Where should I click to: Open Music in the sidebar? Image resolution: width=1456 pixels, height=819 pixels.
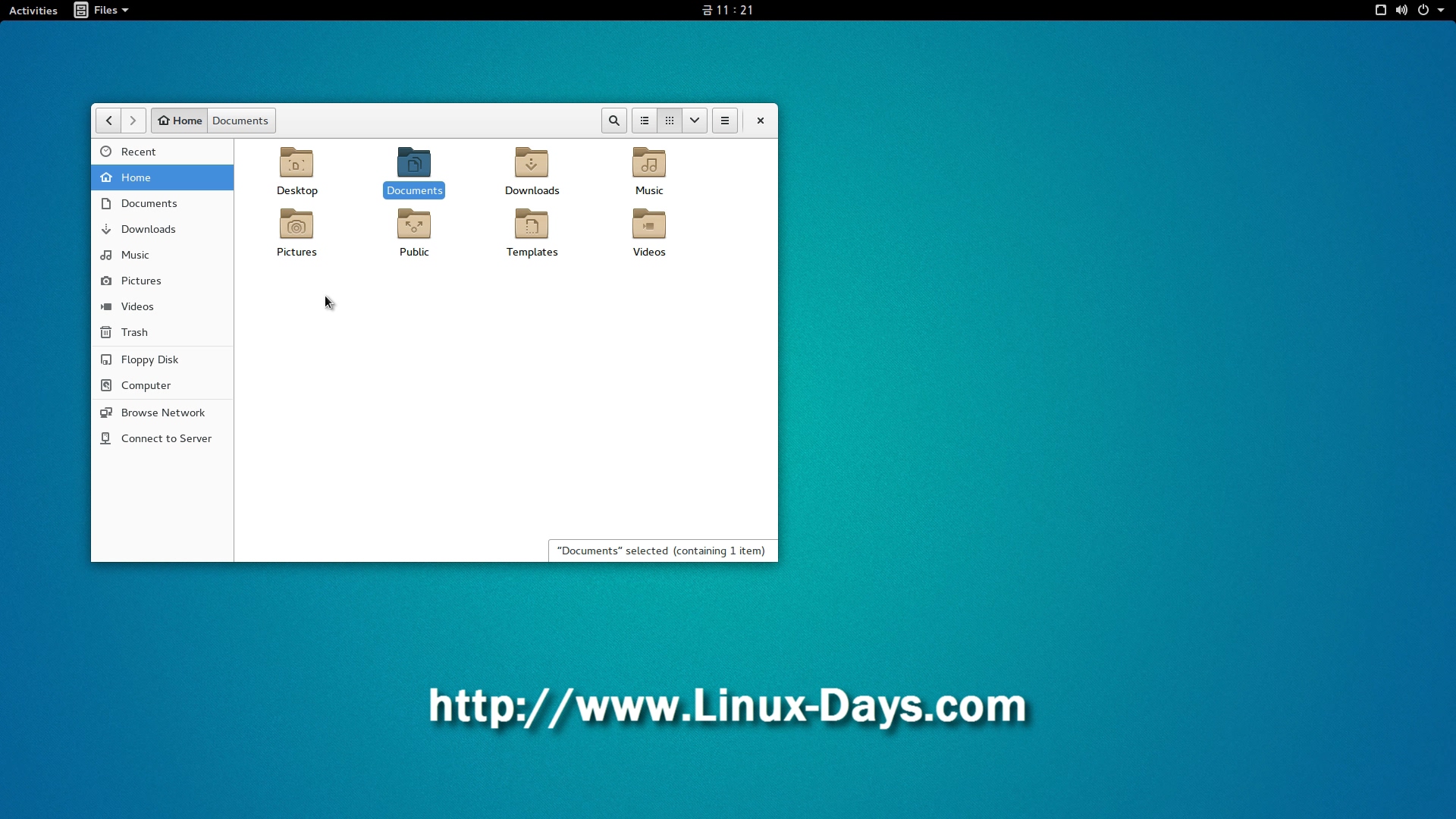[x=162, y=255]
